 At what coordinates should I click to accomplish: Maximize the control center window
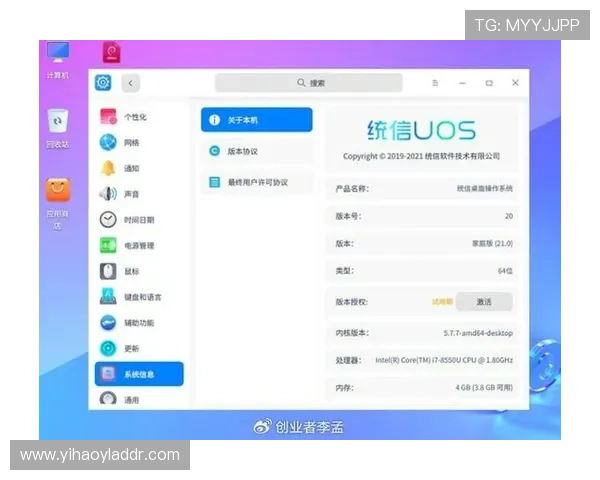pos(489,83)
